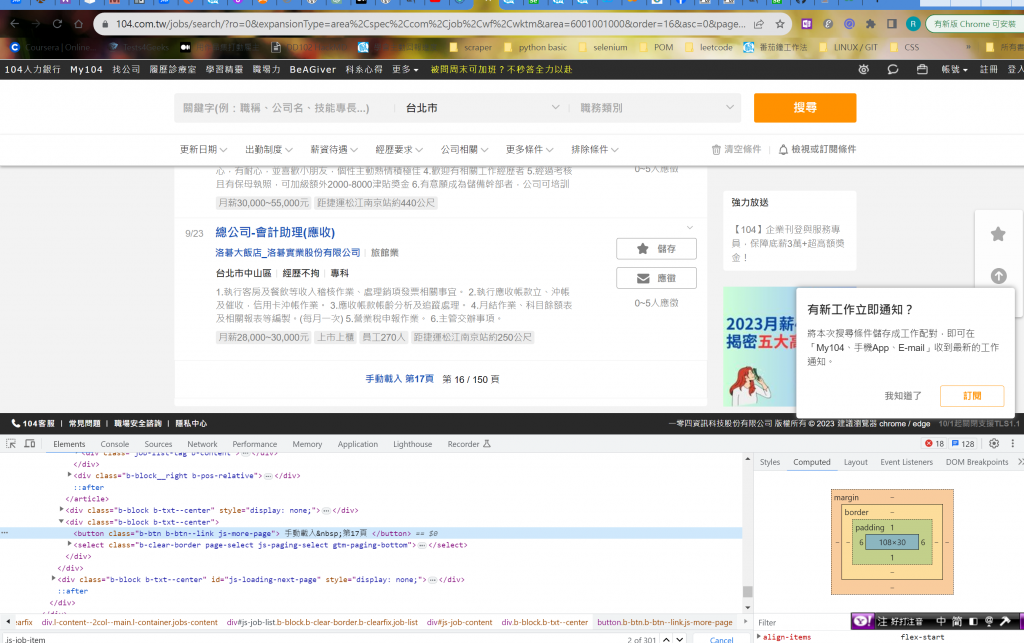Open the 公司相關 filter dropdown
The height and width of the screenshot is (643, 1024).
coord(465,149)
